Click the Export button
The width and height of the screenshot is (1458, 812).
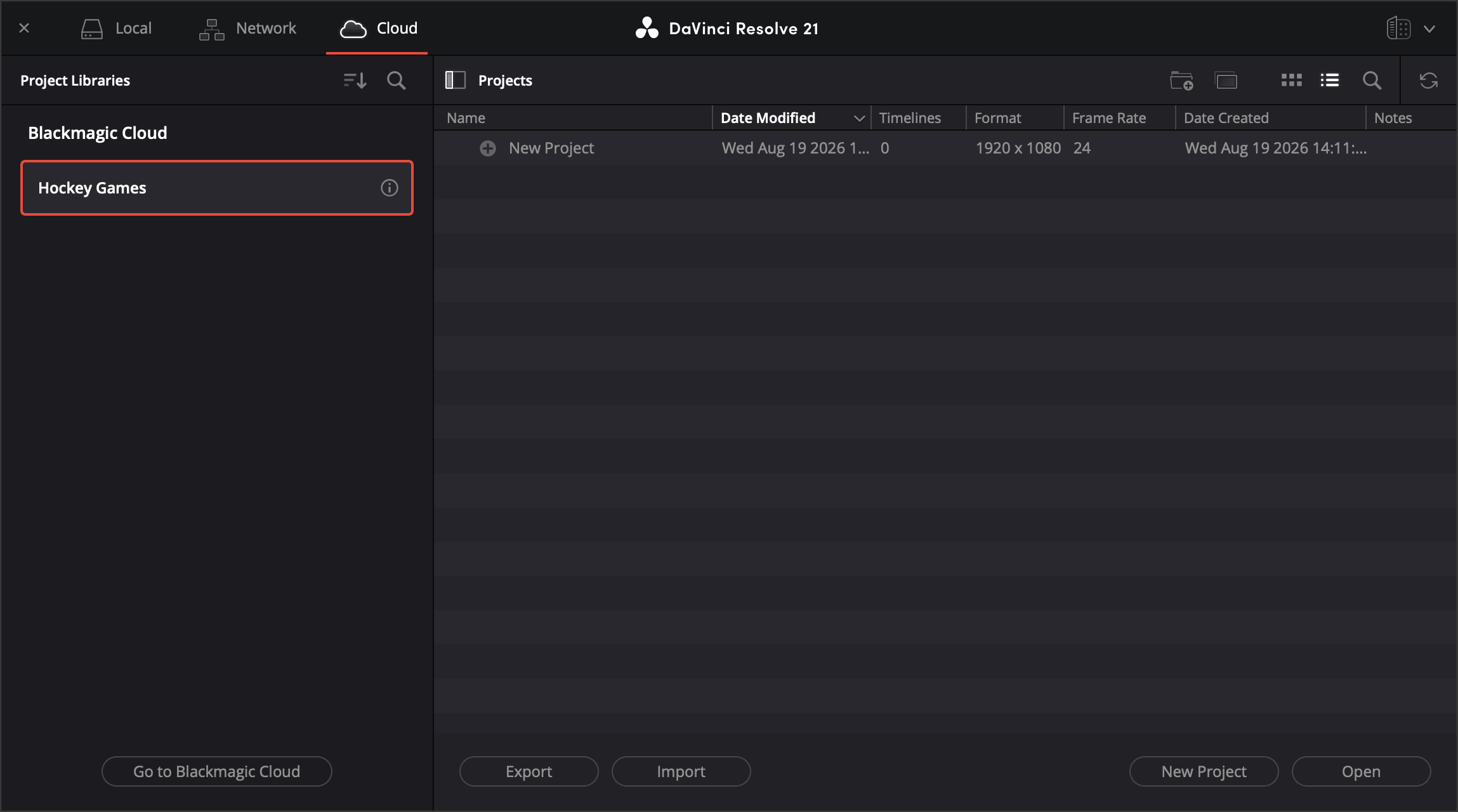pos(529,771)
